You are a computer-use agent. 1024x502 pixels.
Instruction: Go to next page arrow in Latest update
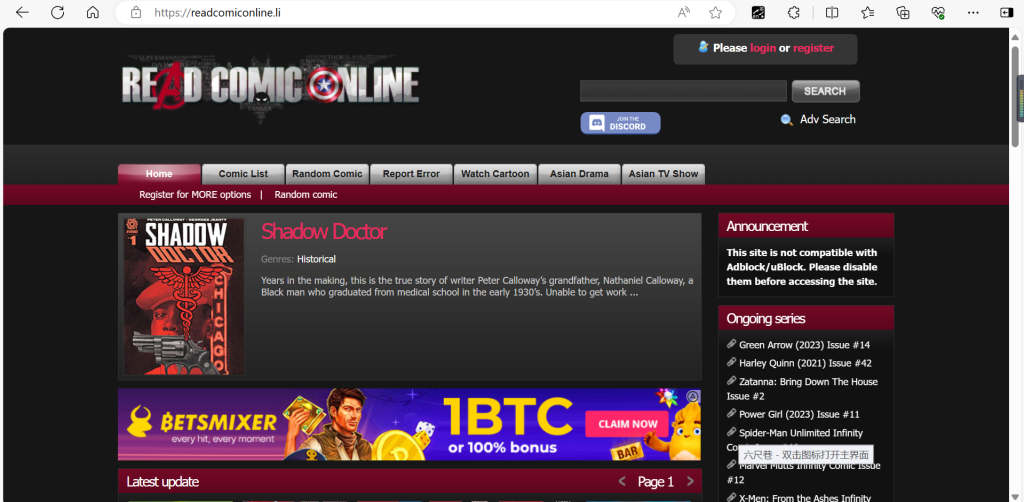point(690,482)
